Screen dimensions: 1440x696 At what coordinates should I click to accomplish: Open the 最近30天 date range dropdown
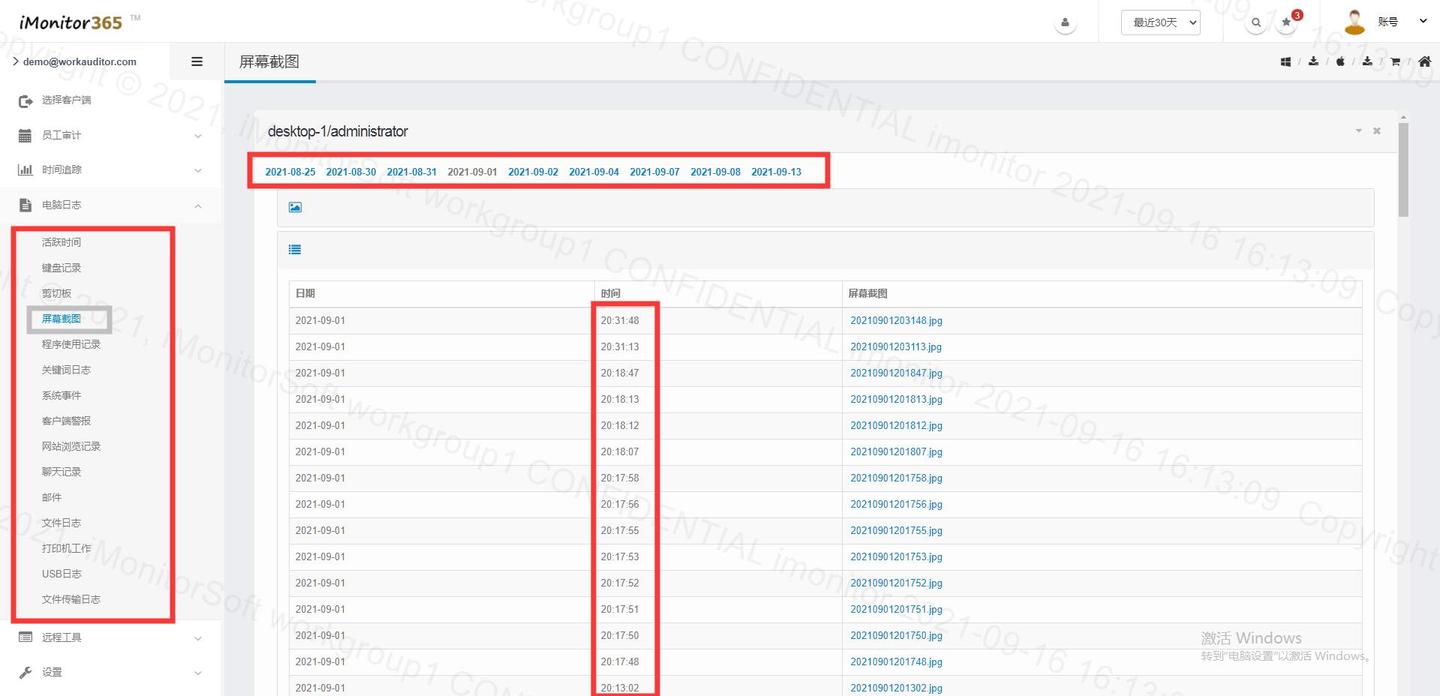(x=1161, y=22)
